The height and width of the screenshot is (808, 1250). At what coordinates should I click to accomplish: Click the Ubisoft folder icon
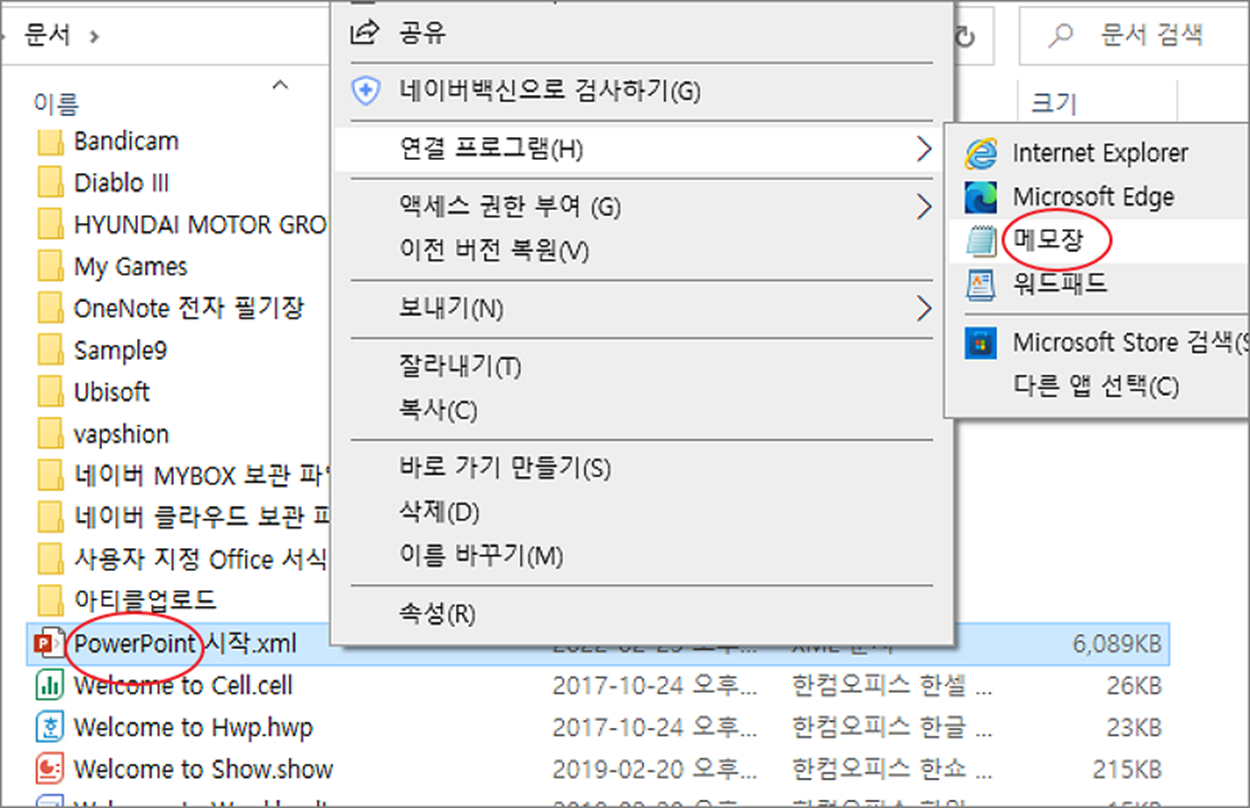(49, 393)
